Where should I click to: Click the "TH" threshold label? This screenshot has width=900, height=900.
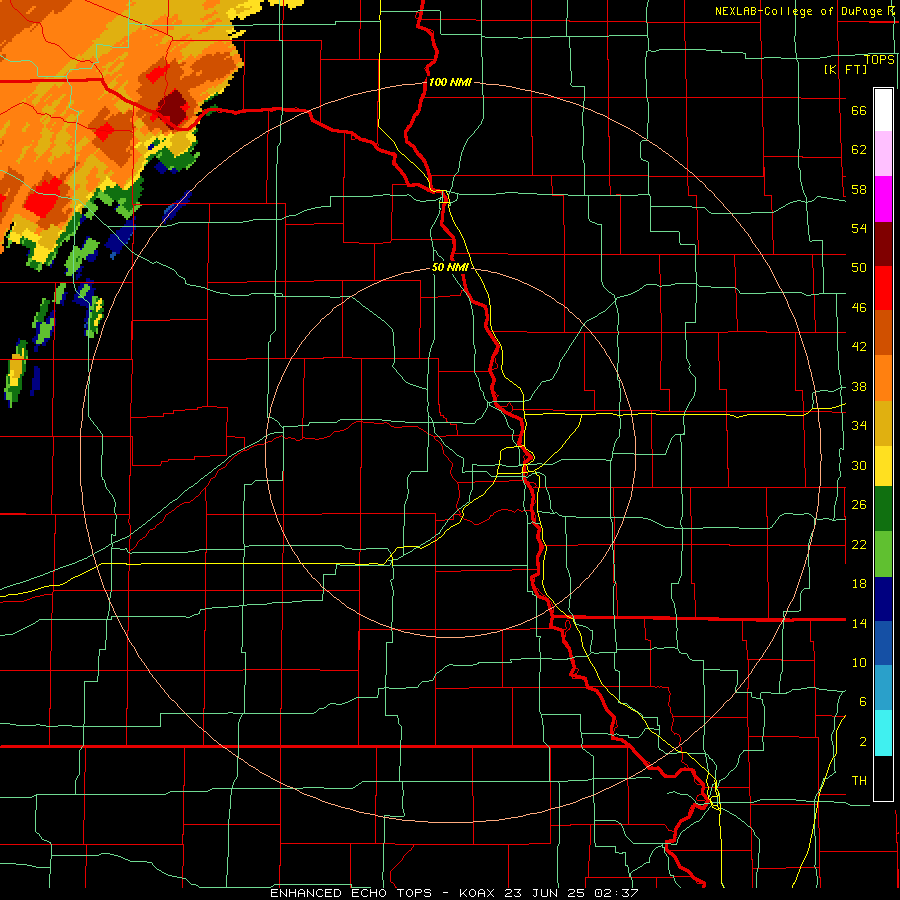point(859,781)
